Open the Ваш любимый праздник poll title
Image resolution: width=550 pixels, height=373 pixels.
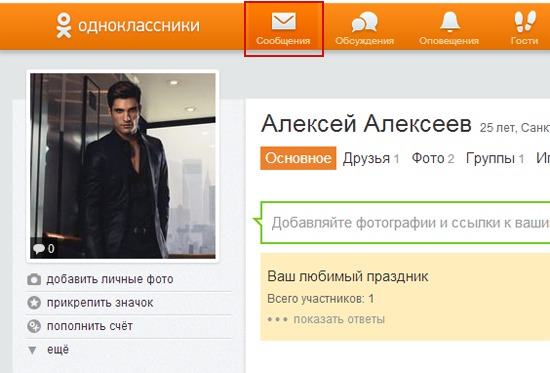point(348,277)
